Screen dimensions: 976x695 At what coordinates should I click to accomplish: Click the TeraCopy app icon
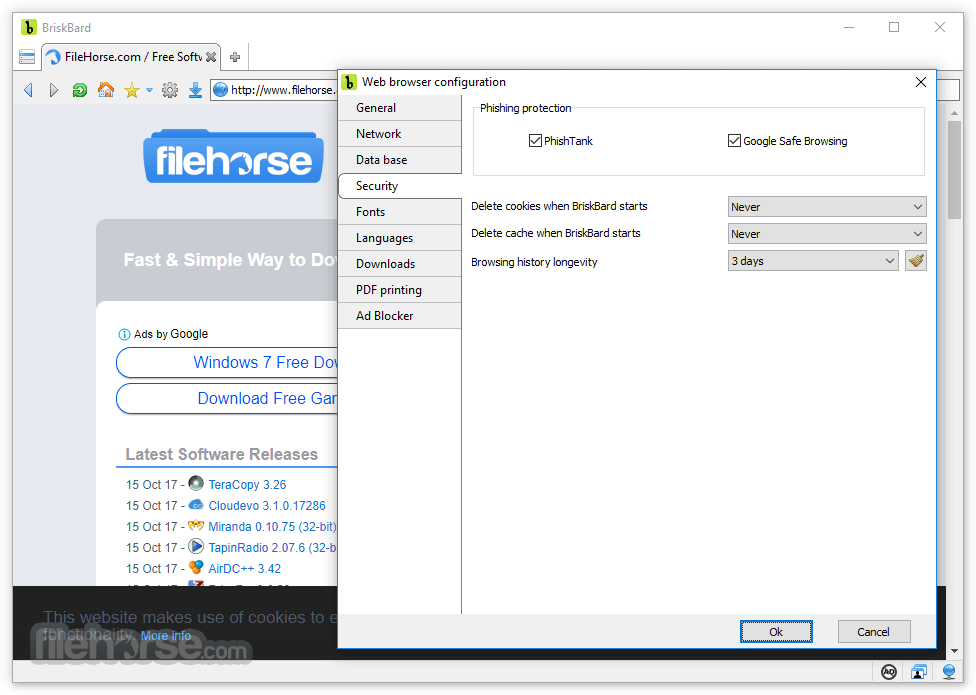click(x=196, y=483)
